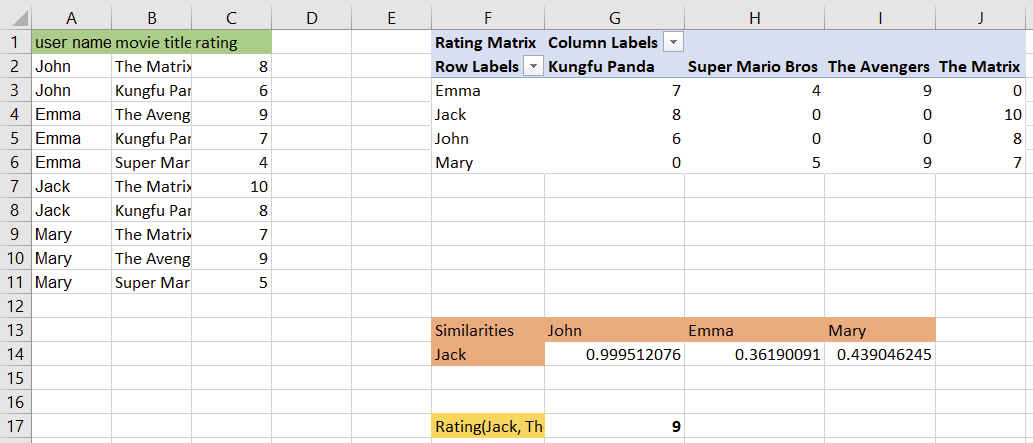Select row 17 header
1033x443 pixels.
(15, 427)
